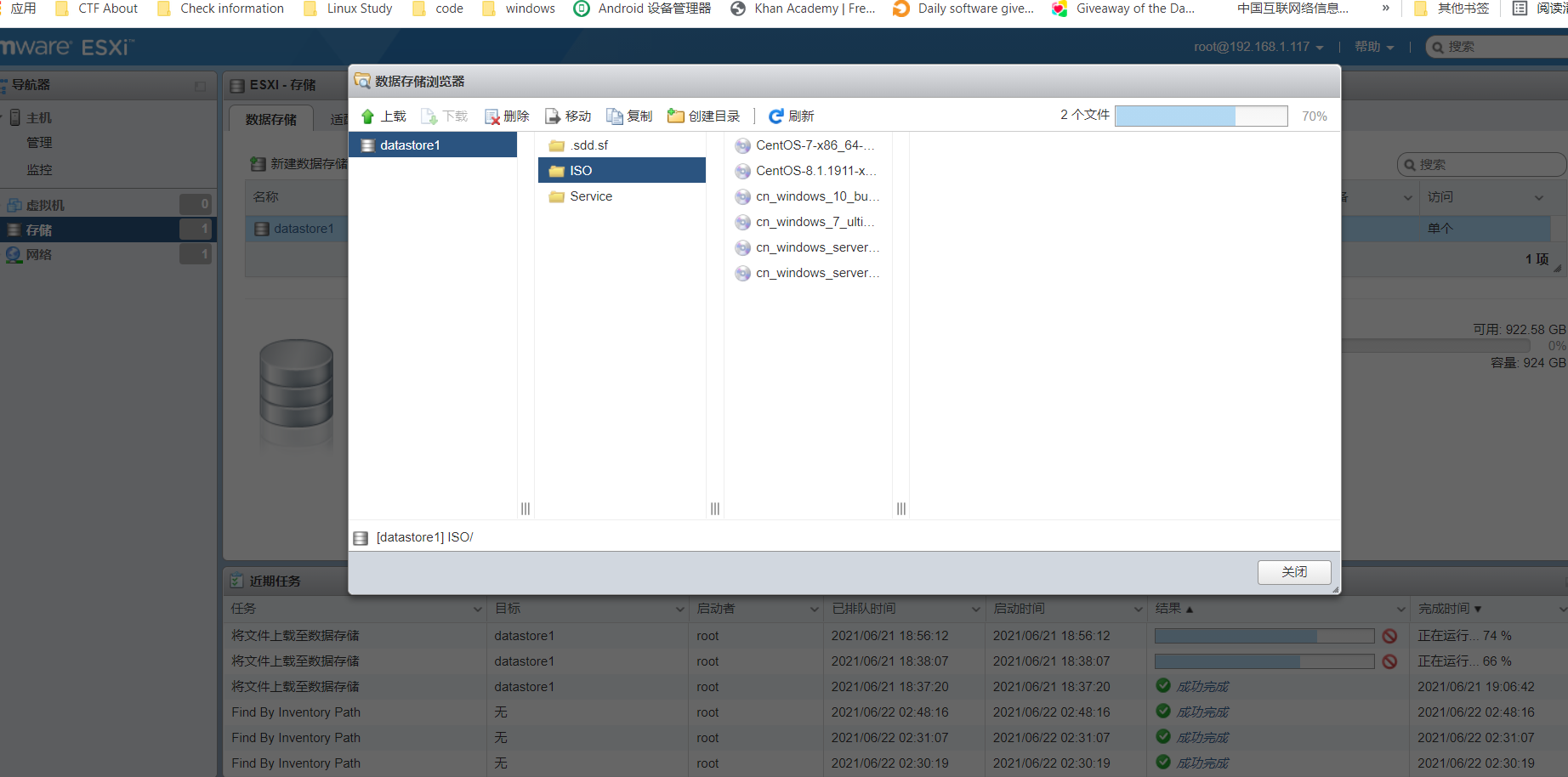1568x777 pixels.
Task: Click the upload (上载) icon in toolbar
Action: [x=368, y=116]
